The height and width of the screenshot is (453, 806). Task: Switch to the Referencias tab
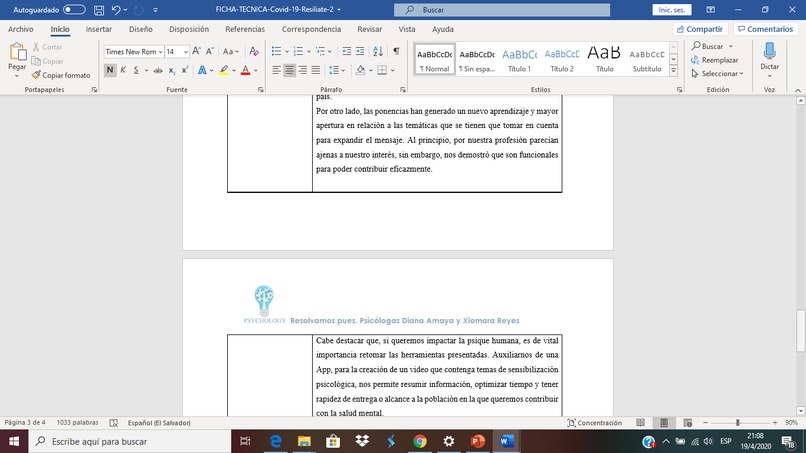click(x=245, y=29)
